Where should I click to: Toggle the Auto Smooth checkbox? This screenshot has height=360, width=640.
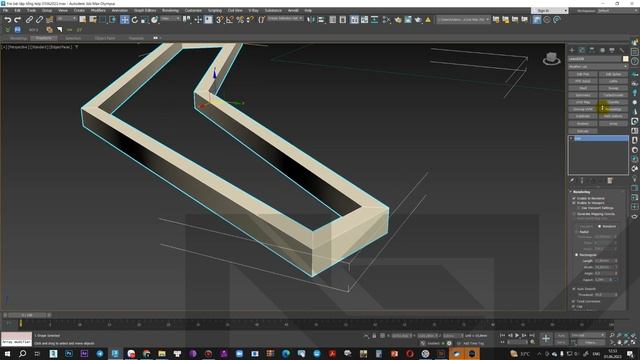(574, 289)
